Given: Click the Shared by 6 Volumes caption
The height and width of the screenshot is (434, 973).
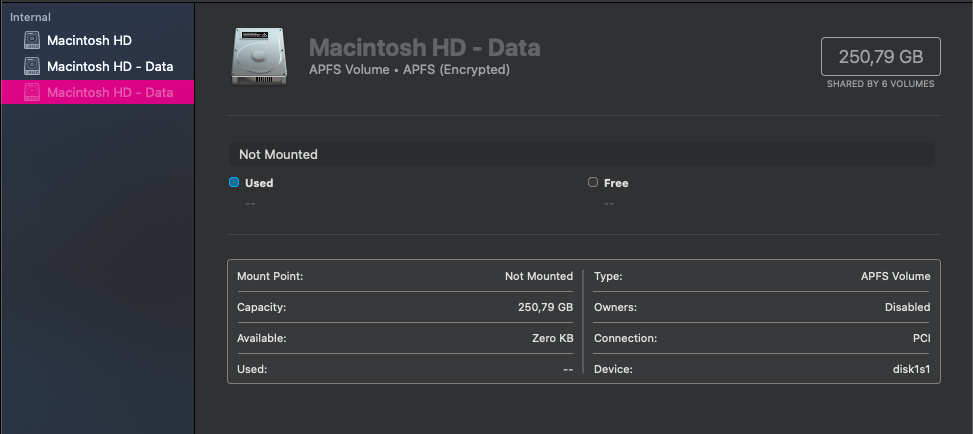Looking at the screenshot, I should 880,84.
